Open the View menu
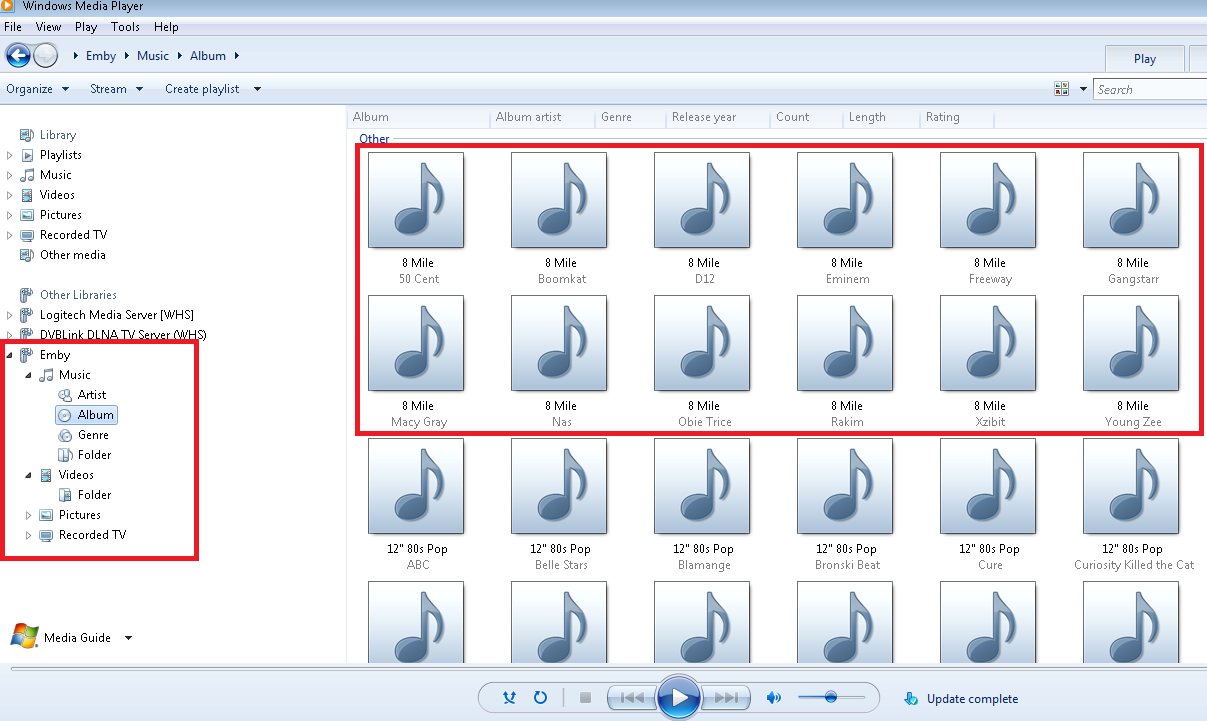The image size is (1207, 721). point(48,27)
